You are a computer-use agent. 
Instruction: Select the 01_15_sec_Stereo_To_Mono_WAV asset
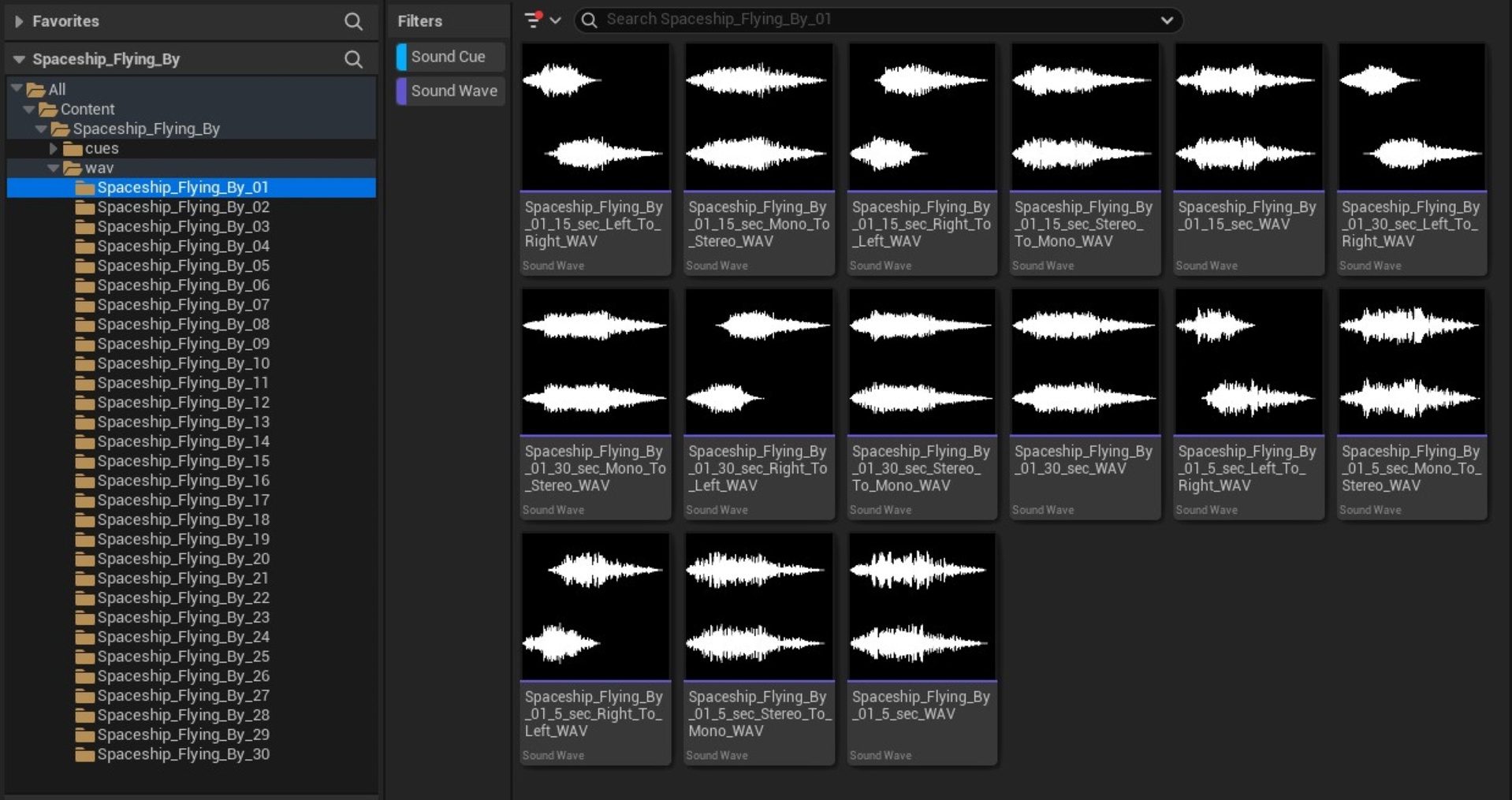(x=1086, y=158)
